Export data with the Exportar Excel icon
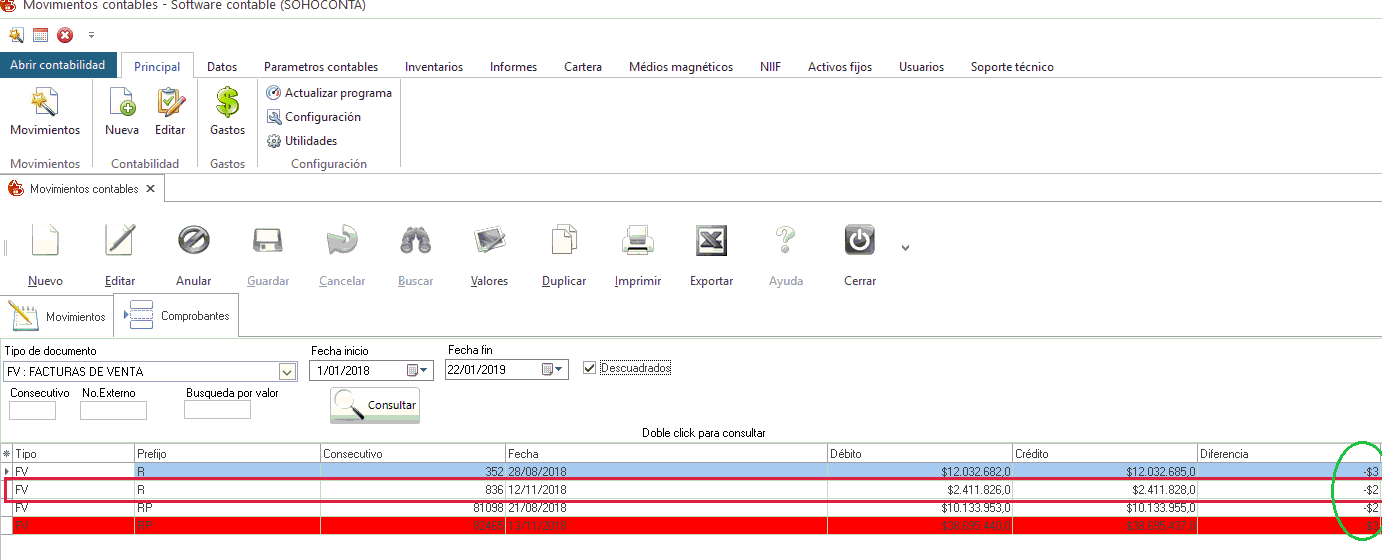This screenshot has width=1382, height=560. coord(711,241)
